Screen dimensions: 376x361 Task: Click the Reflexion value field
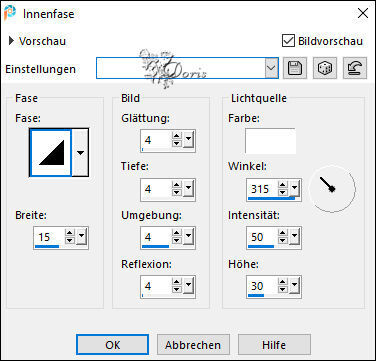156,286
